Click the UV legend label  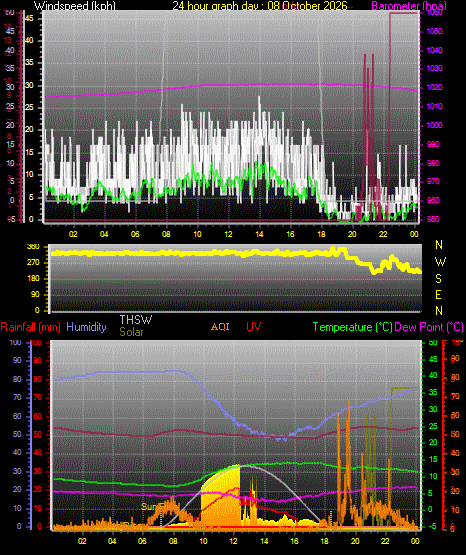[253, 326]
